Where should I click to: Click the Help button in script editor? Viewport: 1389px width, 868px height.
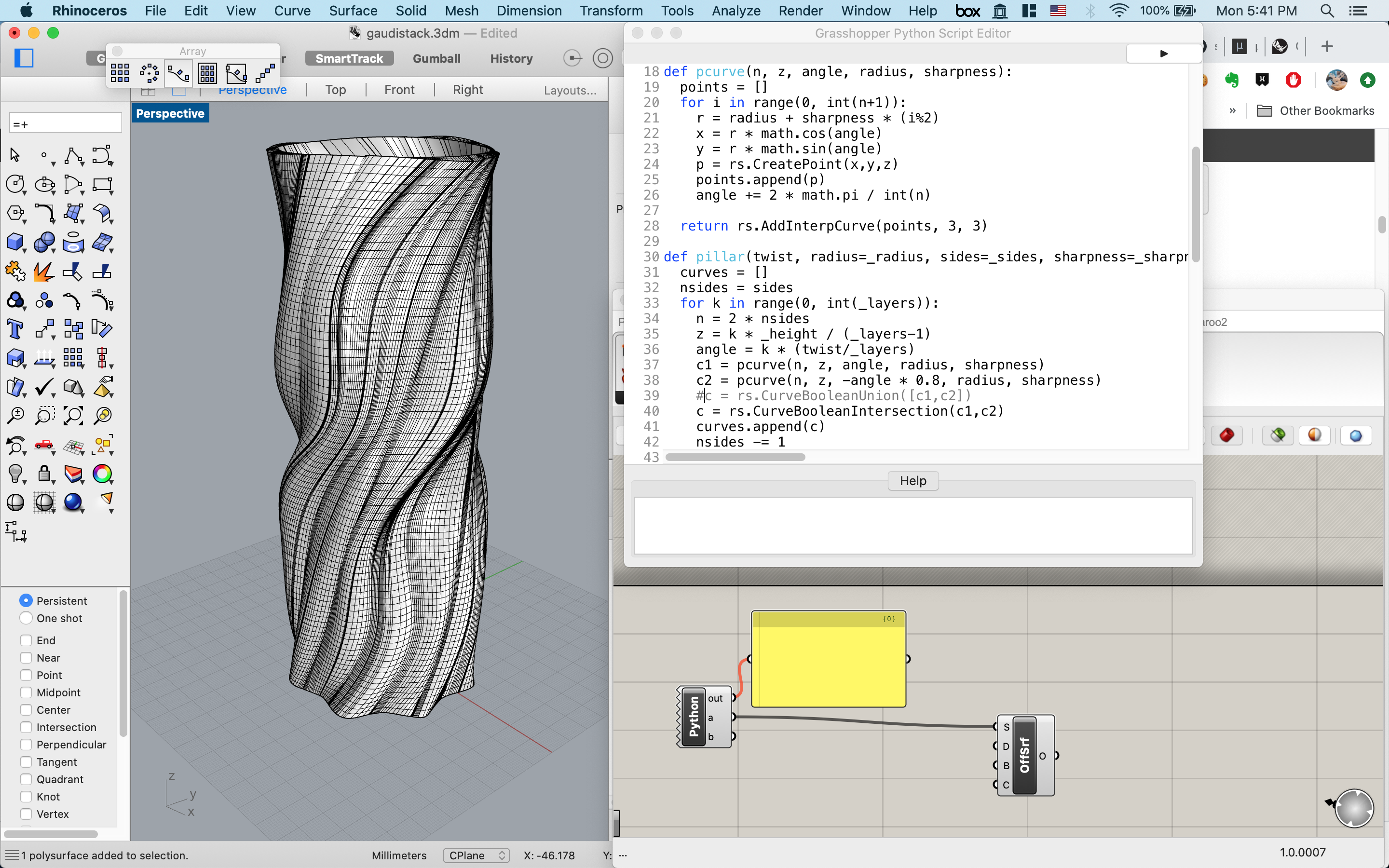(x=913, y=480)
